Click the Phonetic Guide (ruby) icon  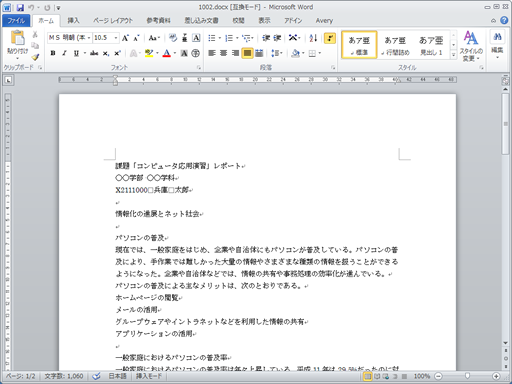(x=185, y=38)
